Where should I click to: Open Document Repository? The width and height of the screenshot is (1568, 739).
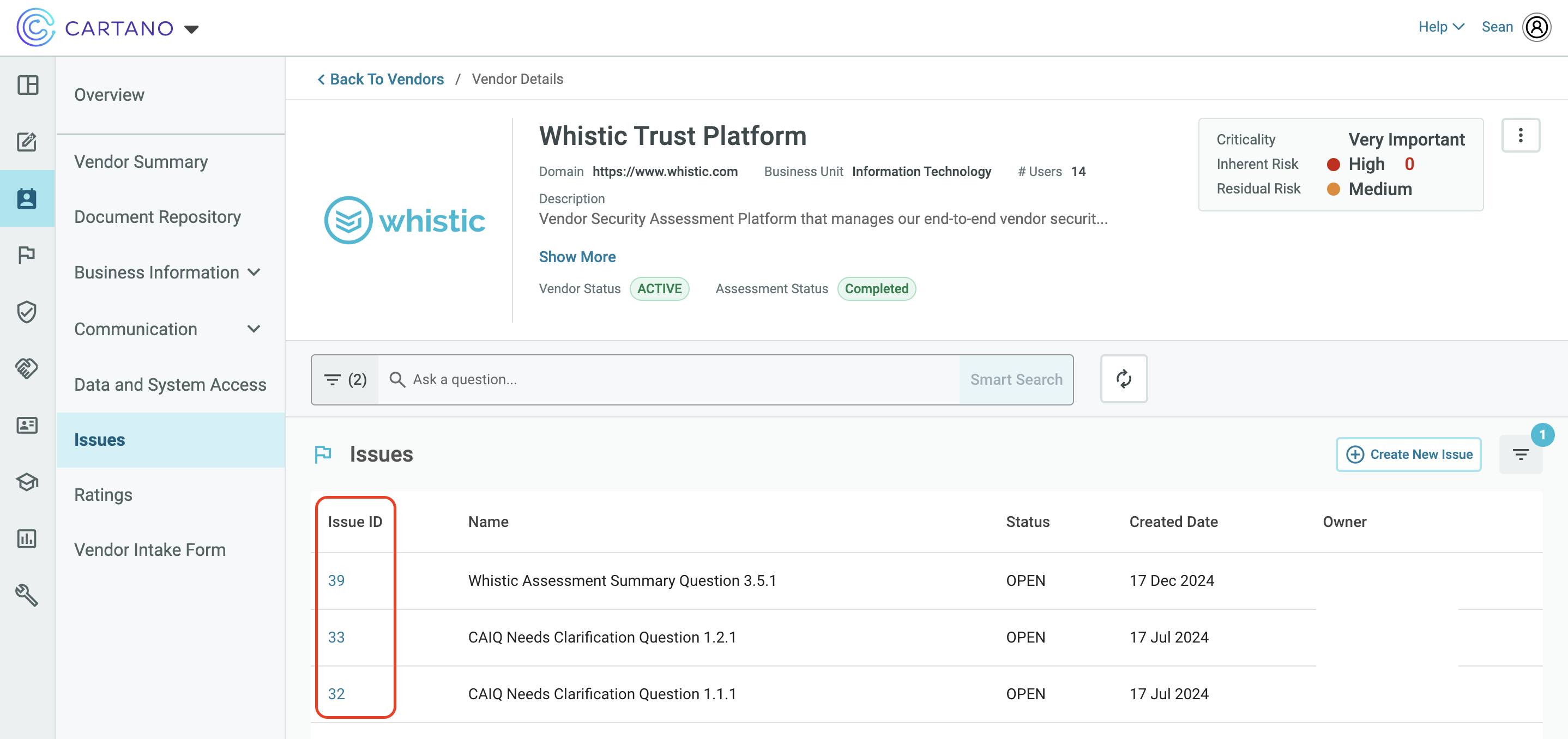point(157,217)
